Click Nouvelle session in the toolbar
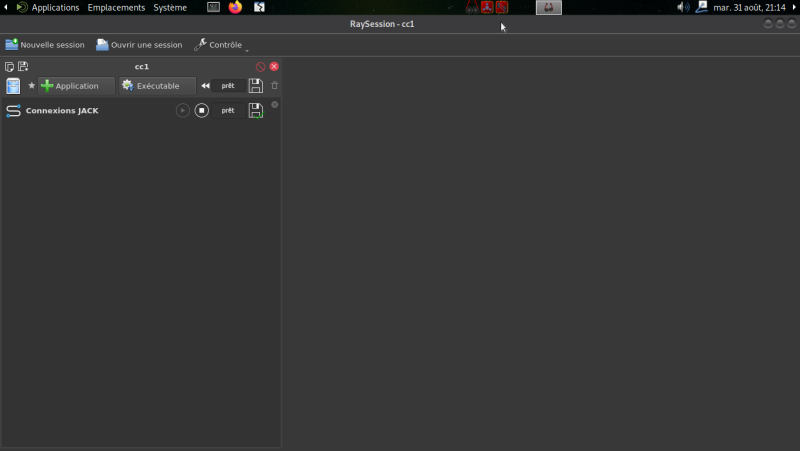 pos(45,45)
